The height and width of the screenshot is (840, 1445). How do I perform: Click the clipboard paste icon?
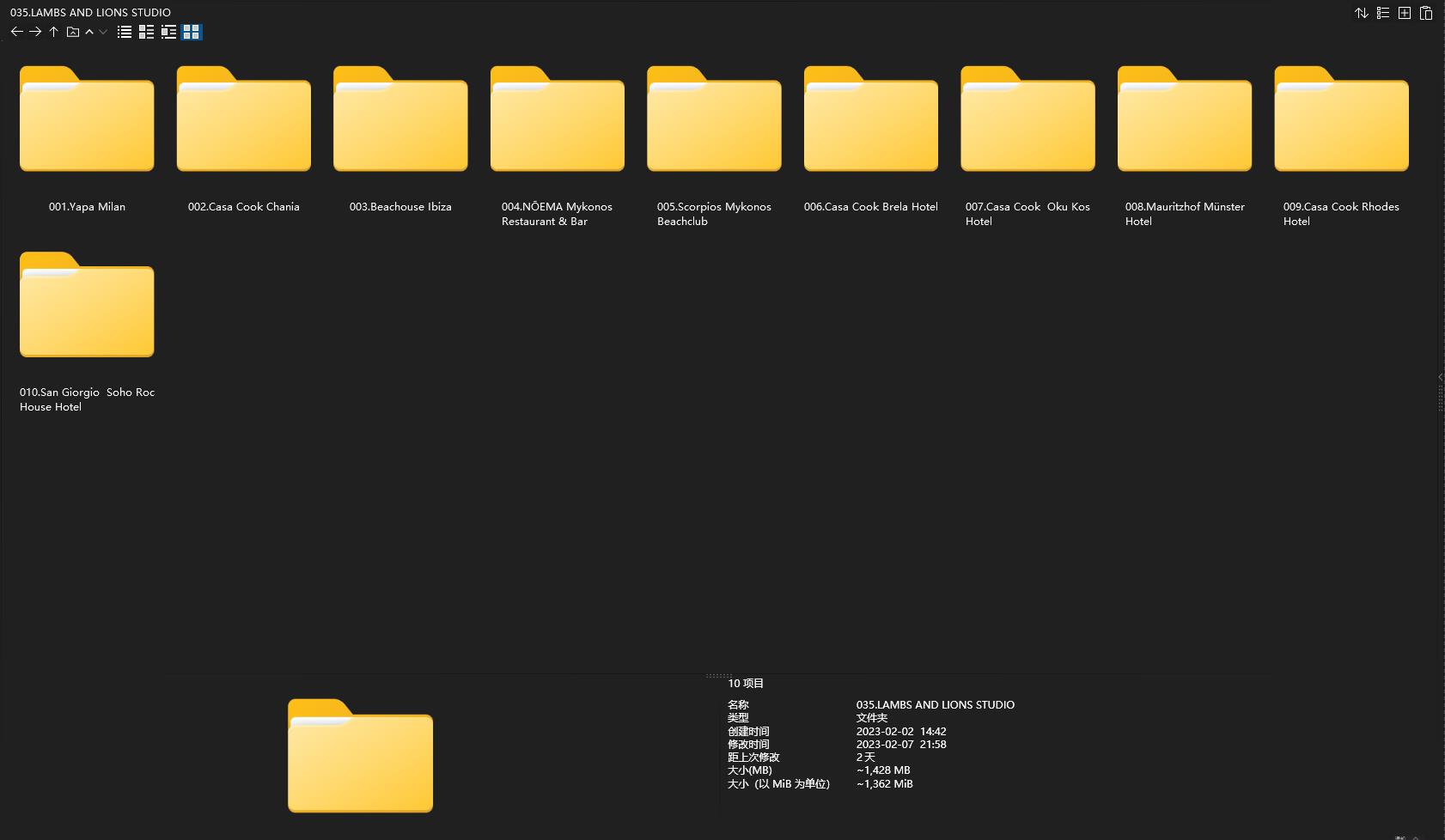(x=1426, y=13)
